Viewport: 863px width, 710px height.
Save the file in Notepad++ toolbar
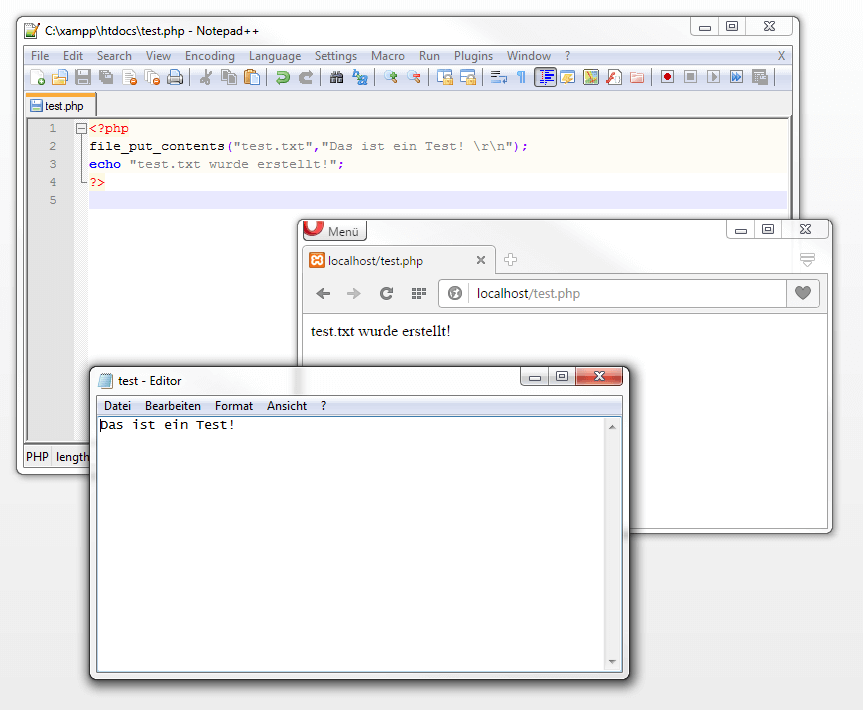click(x=83, y=77)
